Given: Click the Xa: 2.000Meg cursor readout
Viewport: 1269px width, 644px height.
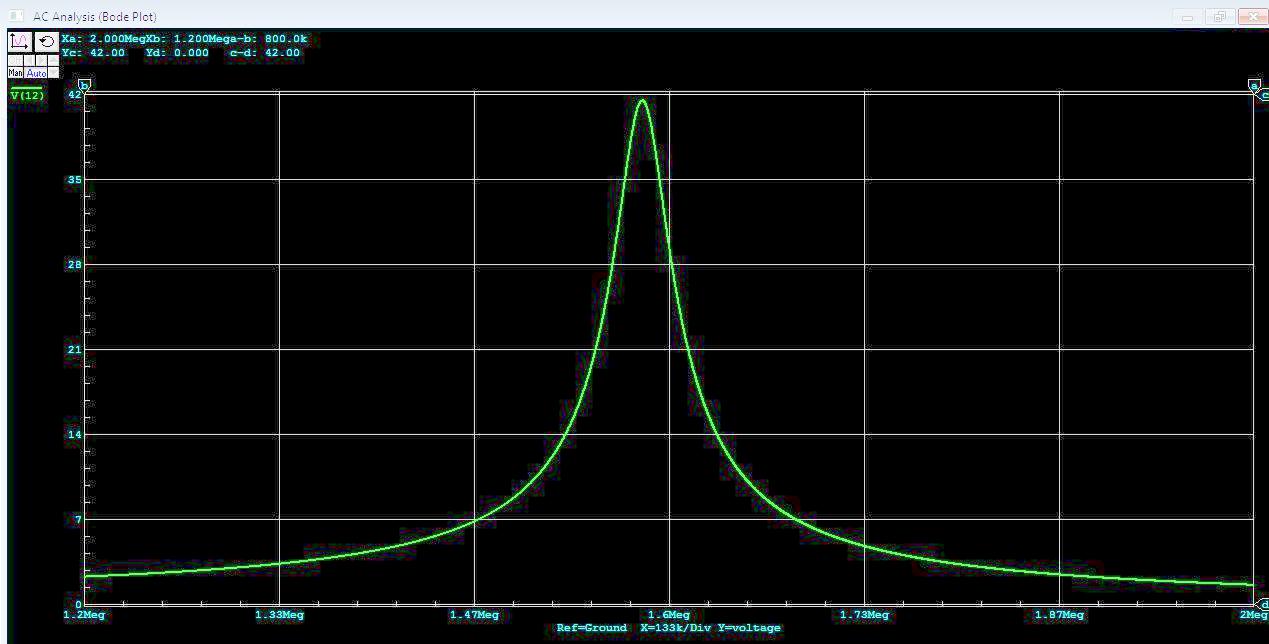Looking at the screenshot, I should click(103, 39).
